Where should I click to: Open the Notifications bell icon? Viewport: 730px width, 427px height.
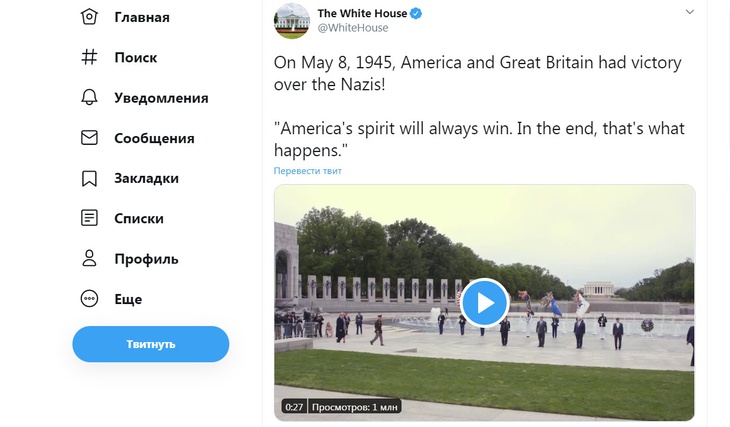click(x=90, y=98)
